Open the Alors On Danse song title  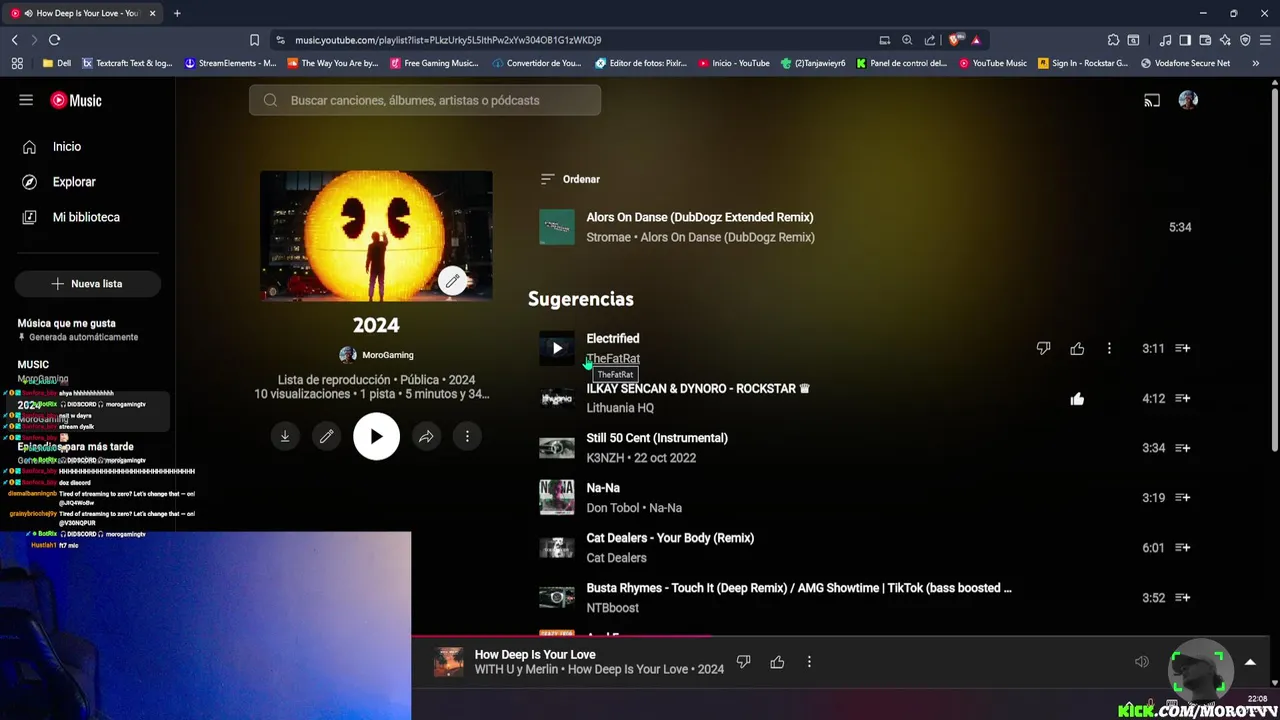(x=700, y=217)
